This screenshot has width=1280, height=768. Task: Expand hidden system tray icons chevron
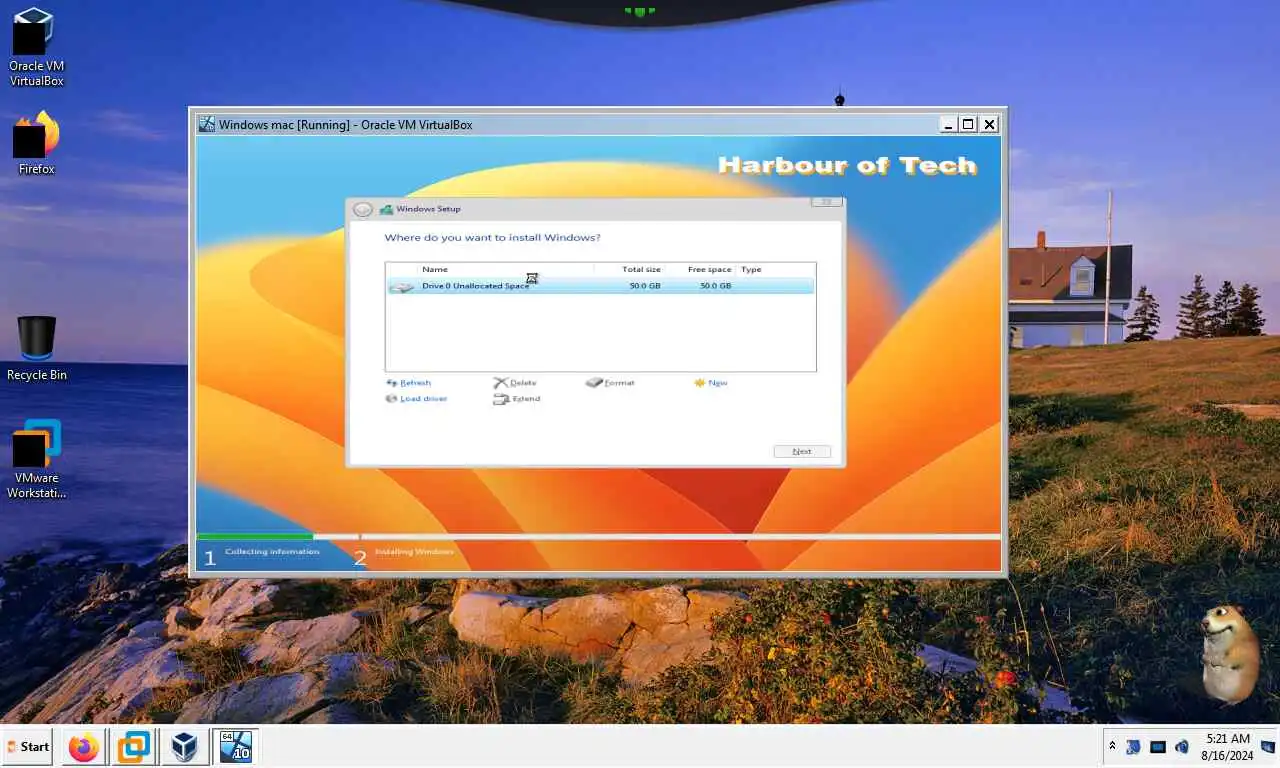(x=1112, y=746)
